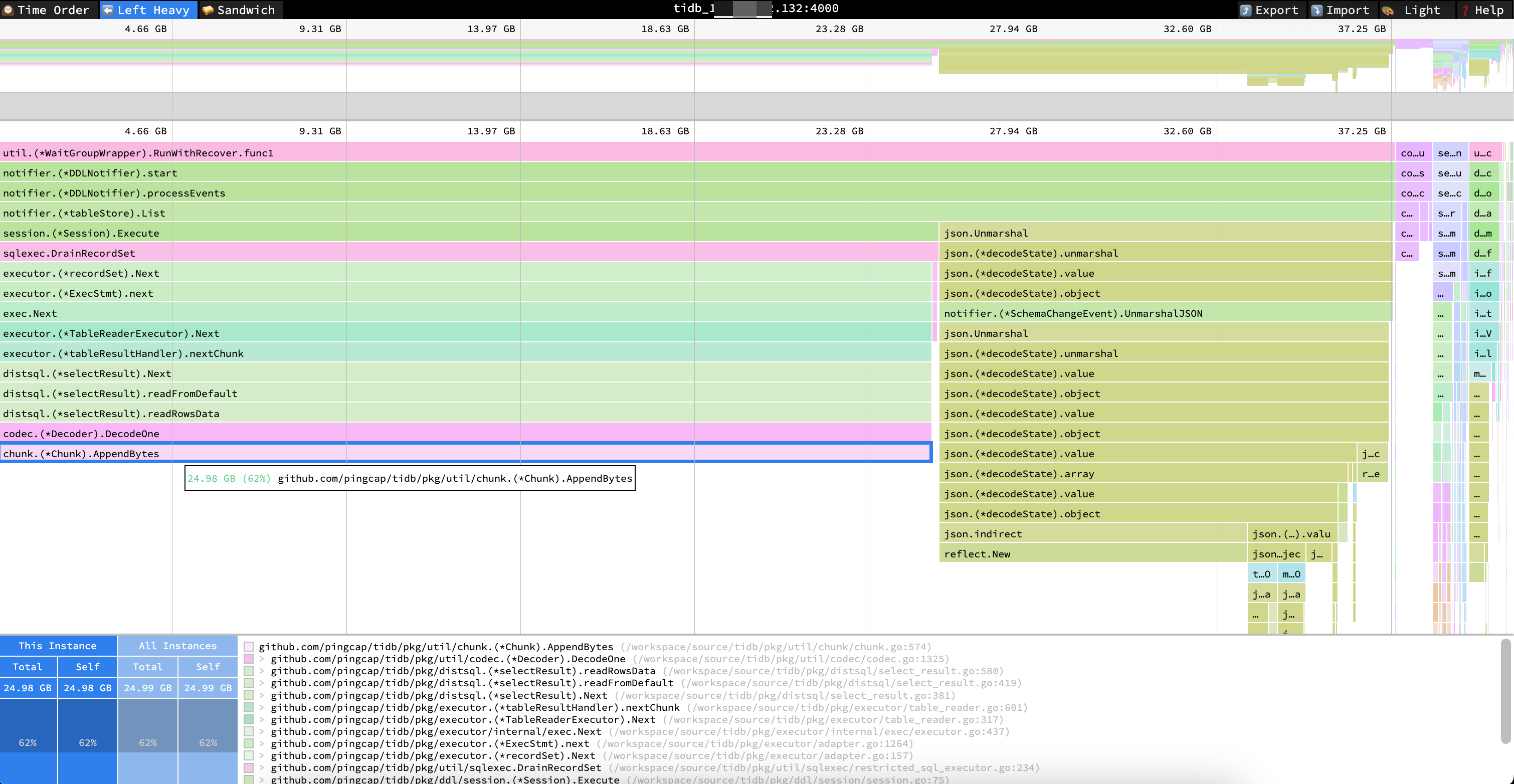Click color swatch beside chunk.(*Chunk).AppendBytes

click(249, 647)
